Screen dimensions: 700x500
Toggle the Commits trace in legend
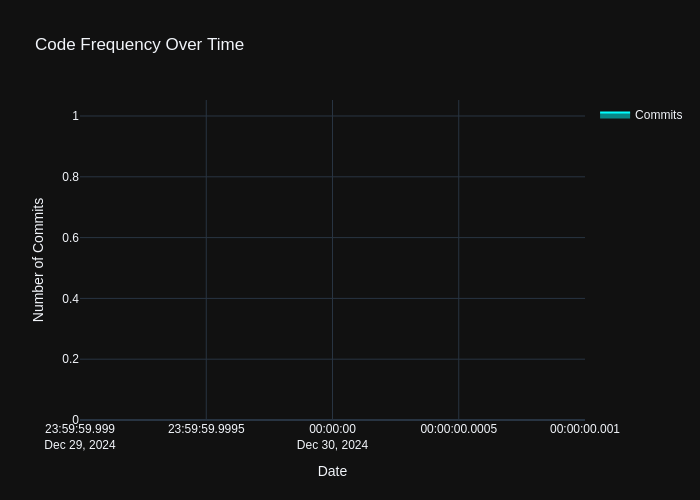click(x=657, y=115)
